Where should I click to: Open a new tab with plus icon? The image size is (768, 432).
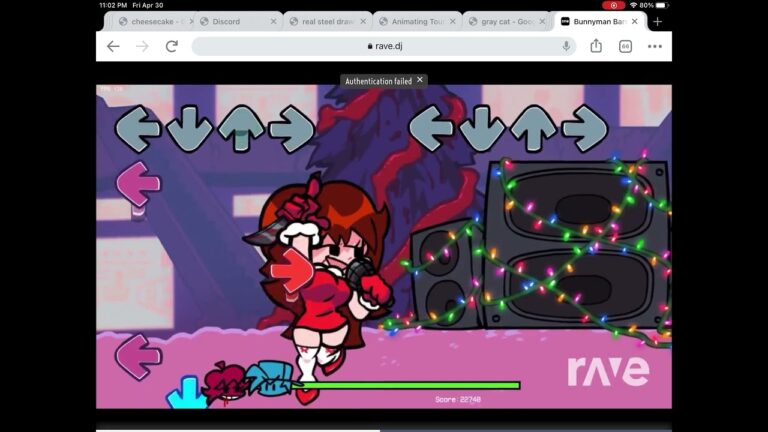click(x=657, y=22)
